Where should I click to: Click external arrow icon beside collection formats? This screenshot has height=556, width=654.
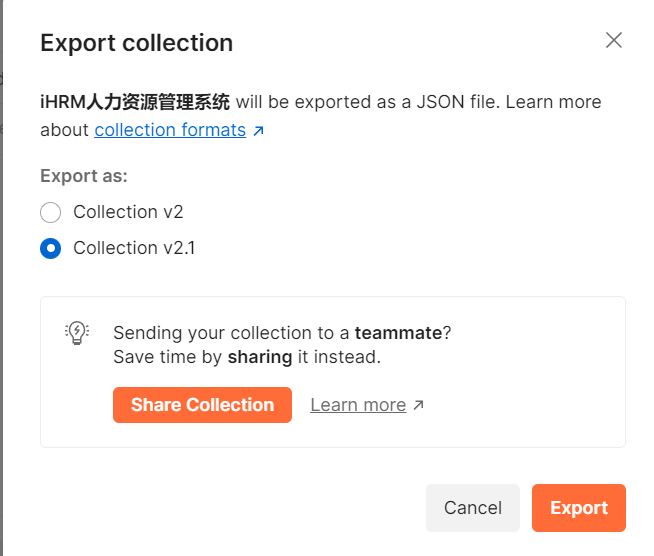click(259, 131)
